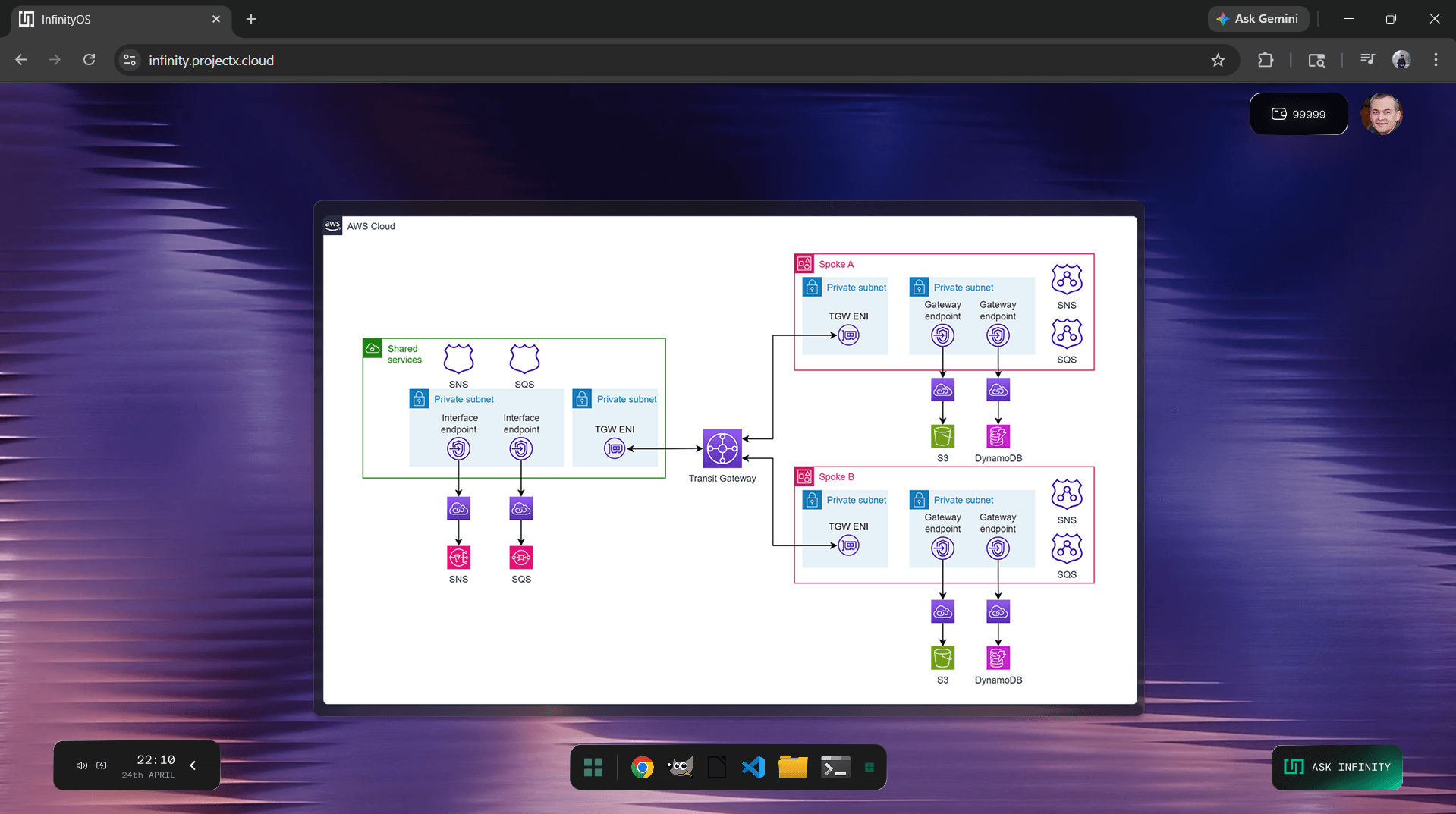Click the Spoke A label
The height and width of the screenshot is (814, 1456).
click(x=836, y=264)
